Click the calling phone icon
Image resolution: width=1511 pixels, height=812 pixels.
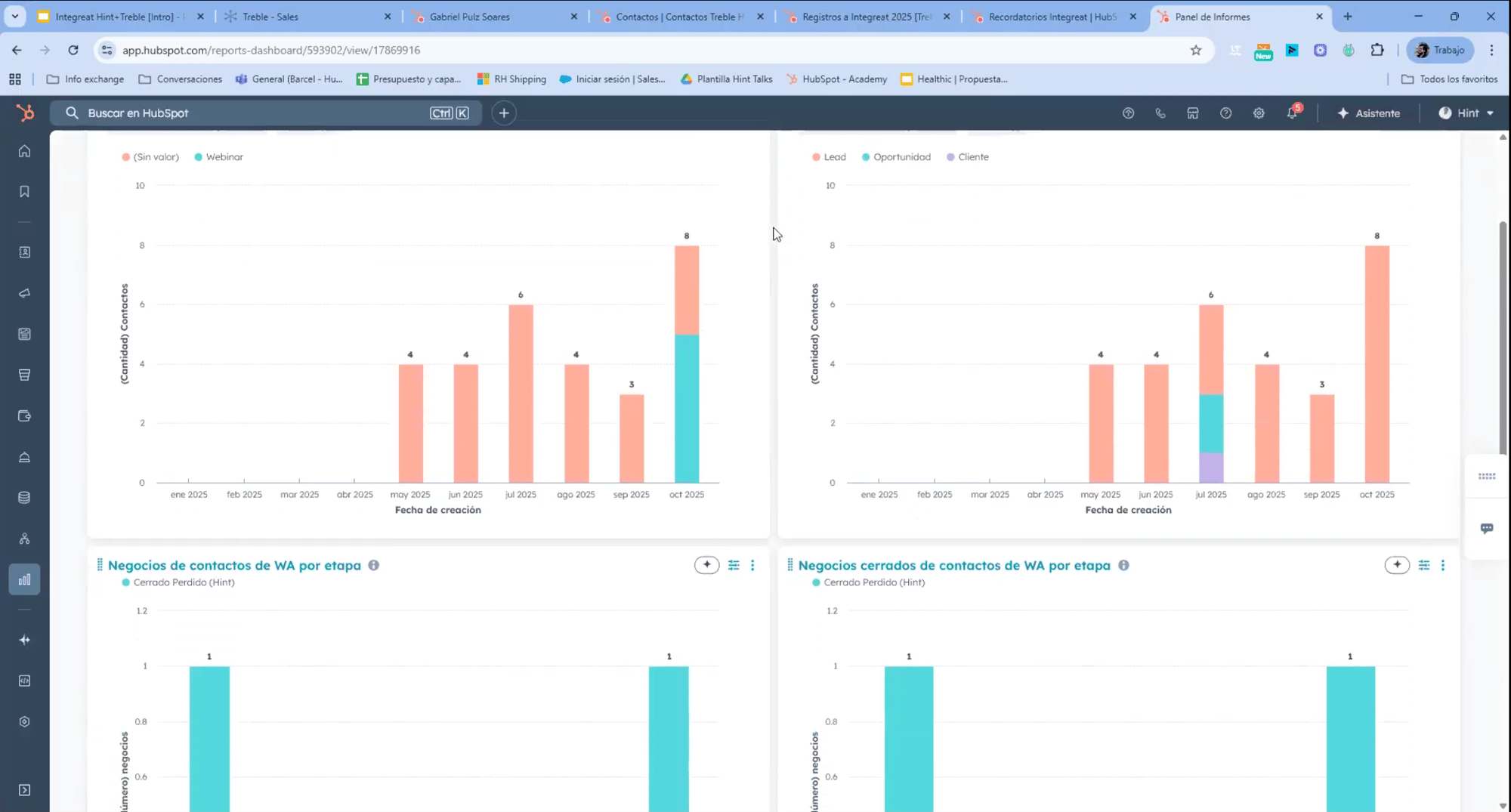coord(1160,113)
